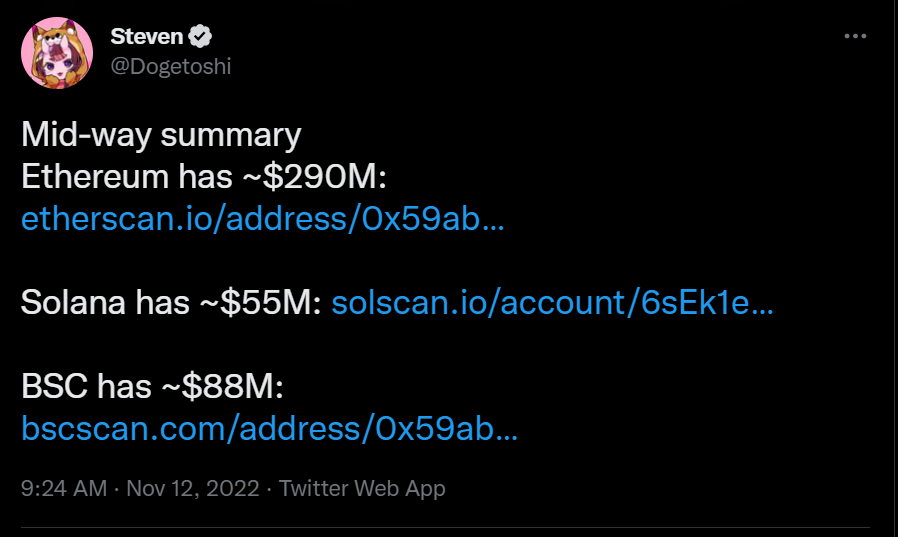Click the word Solana in the tweet
This screenshot has height=537, width=898.
[73, 303]
